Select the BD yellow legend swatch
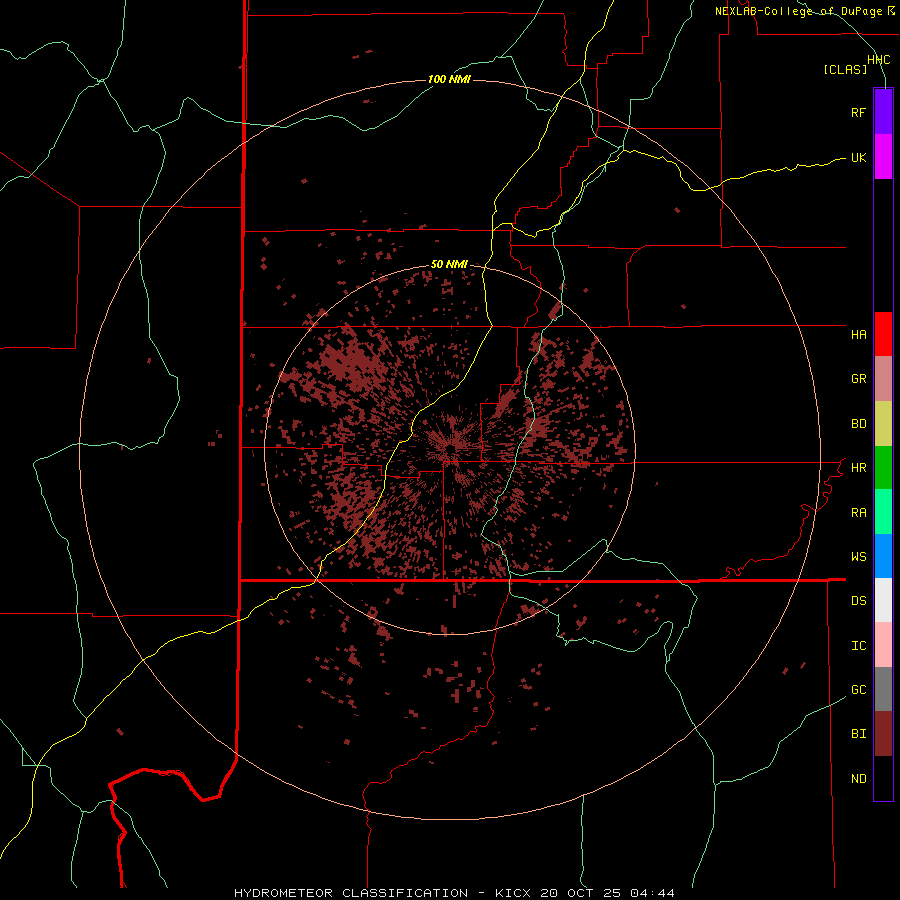The width and height of the screenshot is (900, 900). [883, 424]
